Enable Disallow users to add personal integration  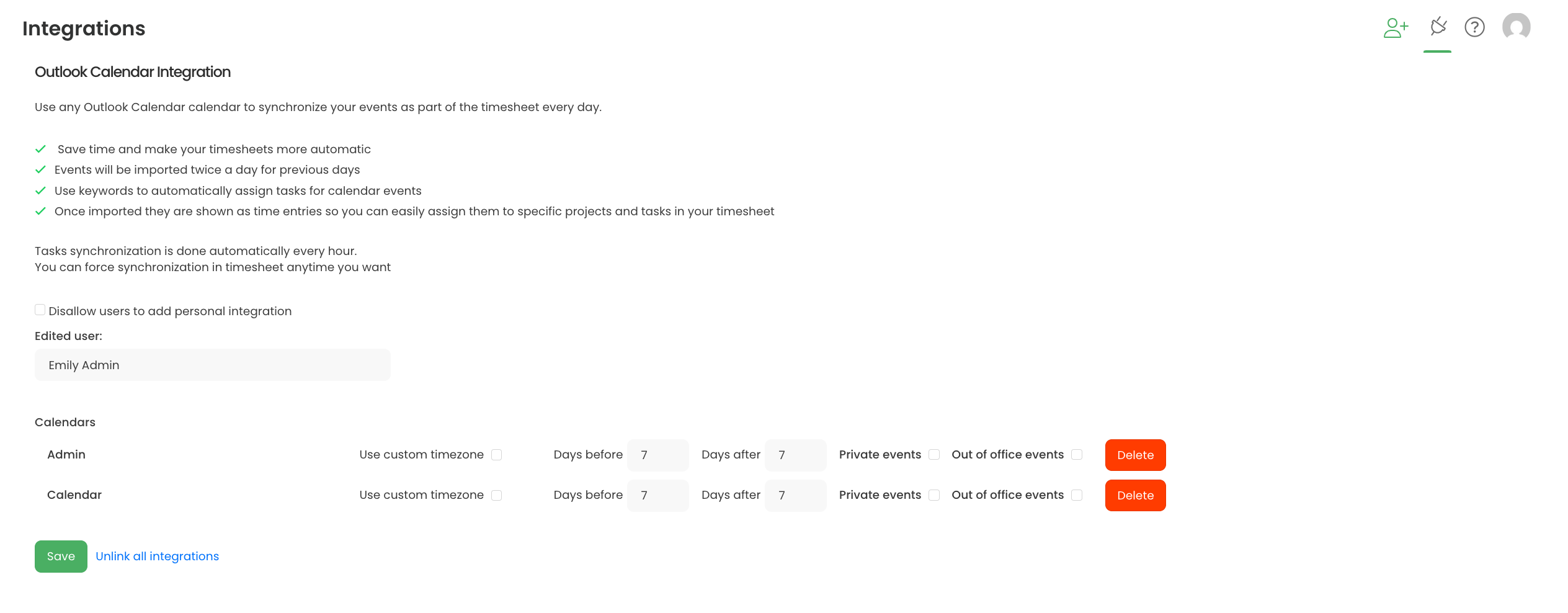point(40,310)
